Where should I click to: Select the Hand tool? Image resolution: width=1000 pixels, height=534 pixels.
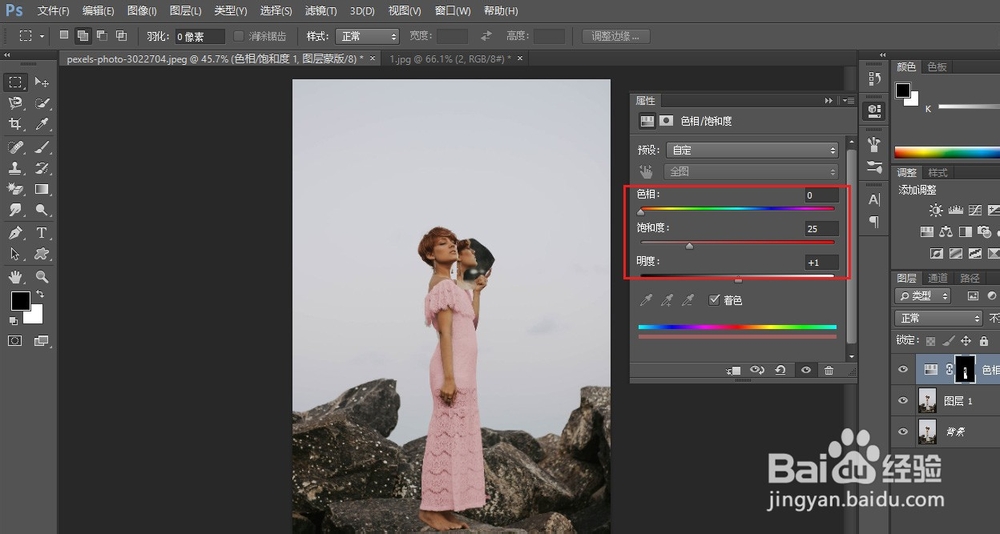(15, 277)
